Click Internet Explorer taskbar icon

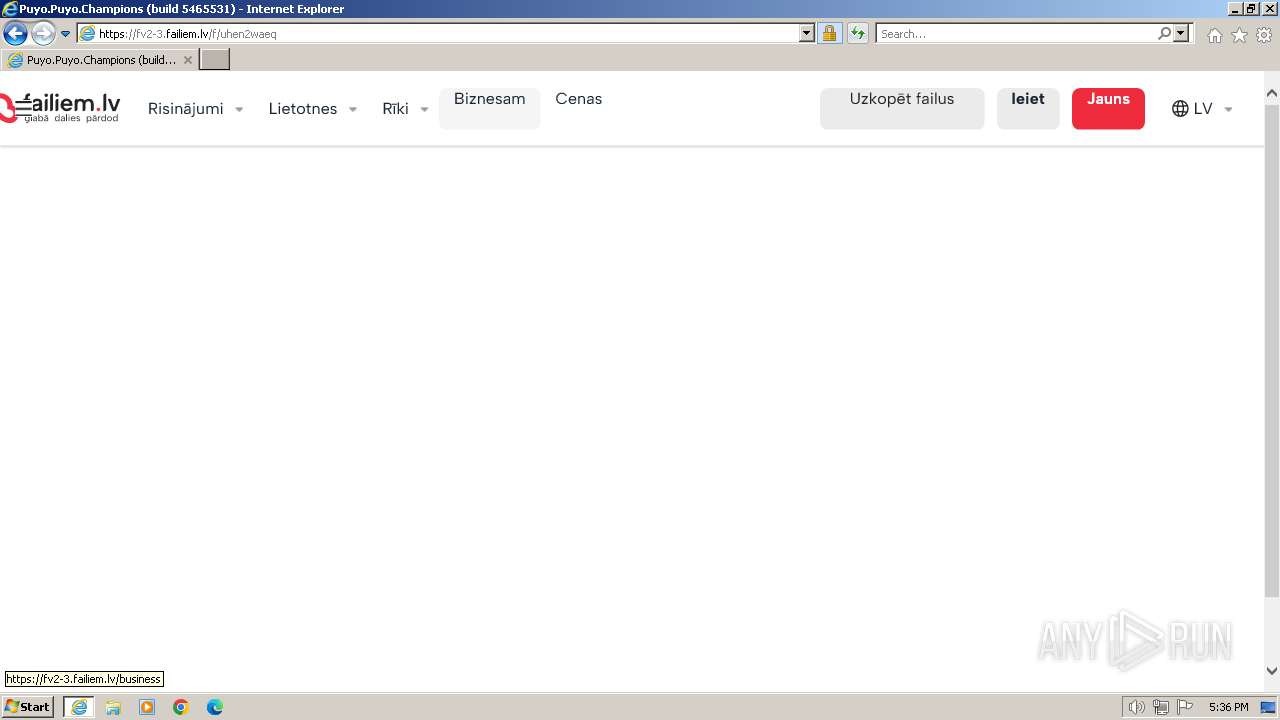pos(79,706)
